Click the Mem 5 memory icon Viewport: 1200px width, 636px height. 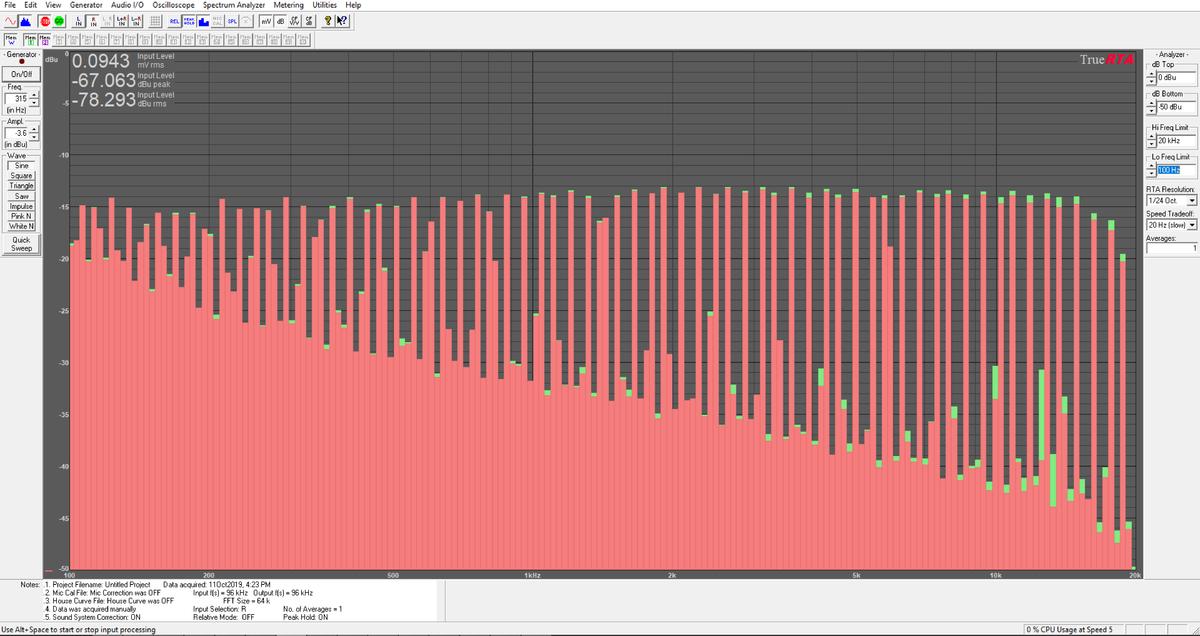point(87,39)
